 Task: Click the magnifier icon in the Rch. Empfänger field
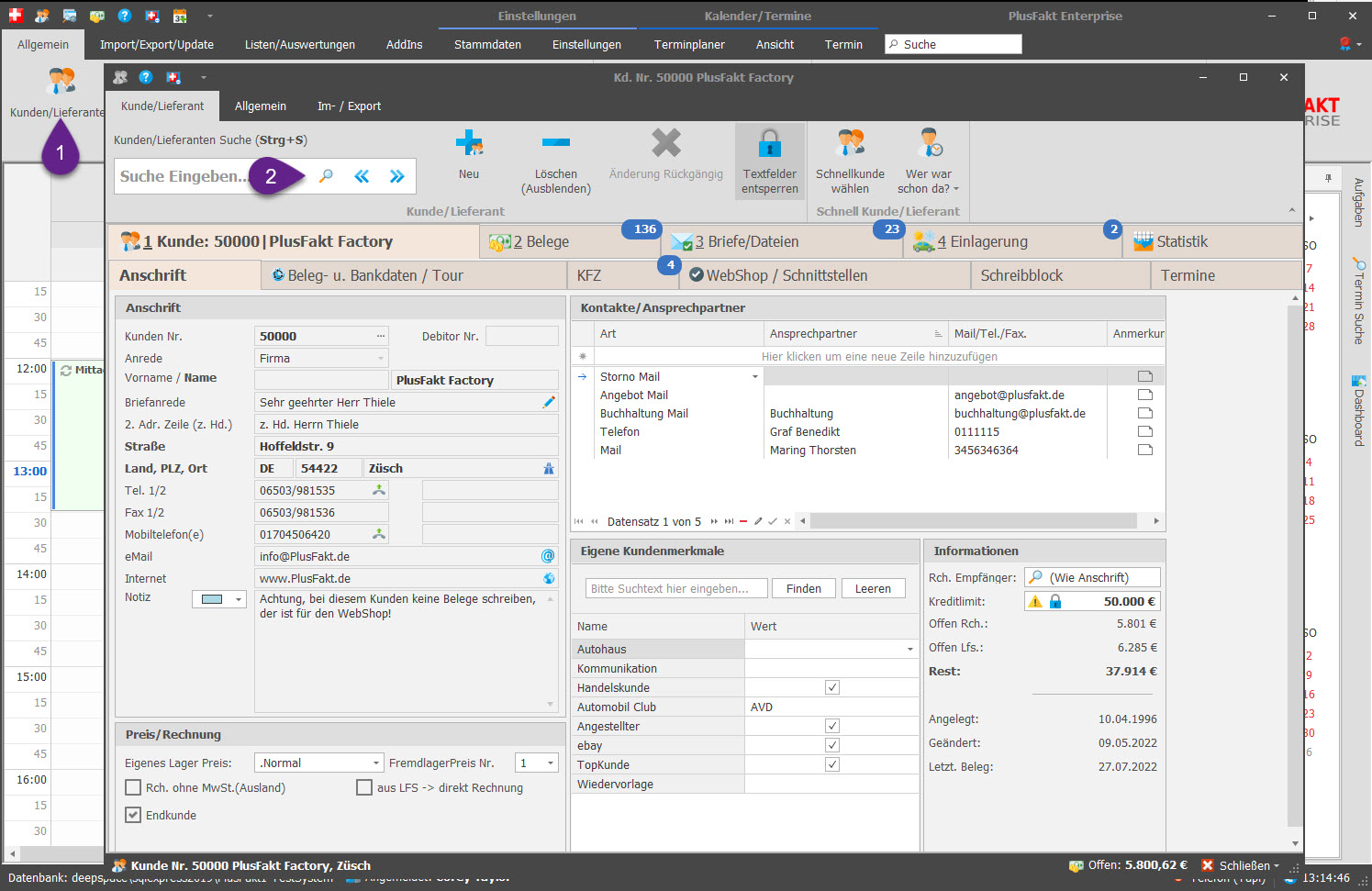[1035, 577]
